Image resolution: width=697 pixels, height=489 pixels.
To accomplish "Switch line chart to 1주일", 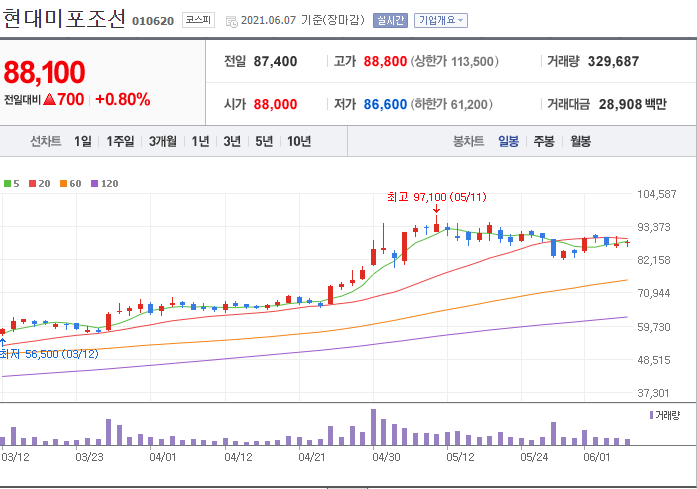I will pyautogui.click(x=120, y=141).
